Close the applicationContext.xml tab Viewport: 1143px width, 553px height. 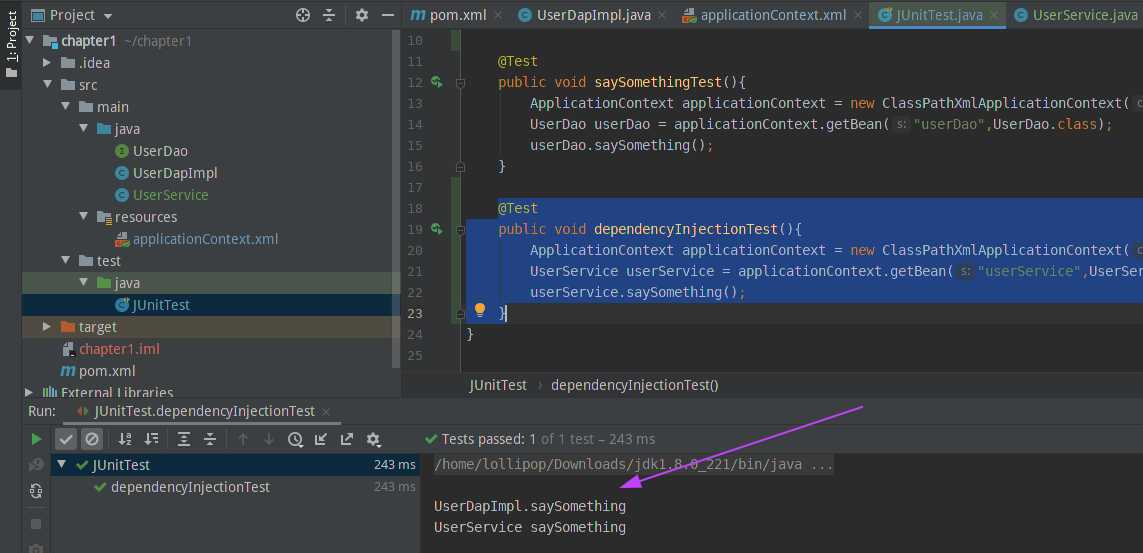[857, 15]
